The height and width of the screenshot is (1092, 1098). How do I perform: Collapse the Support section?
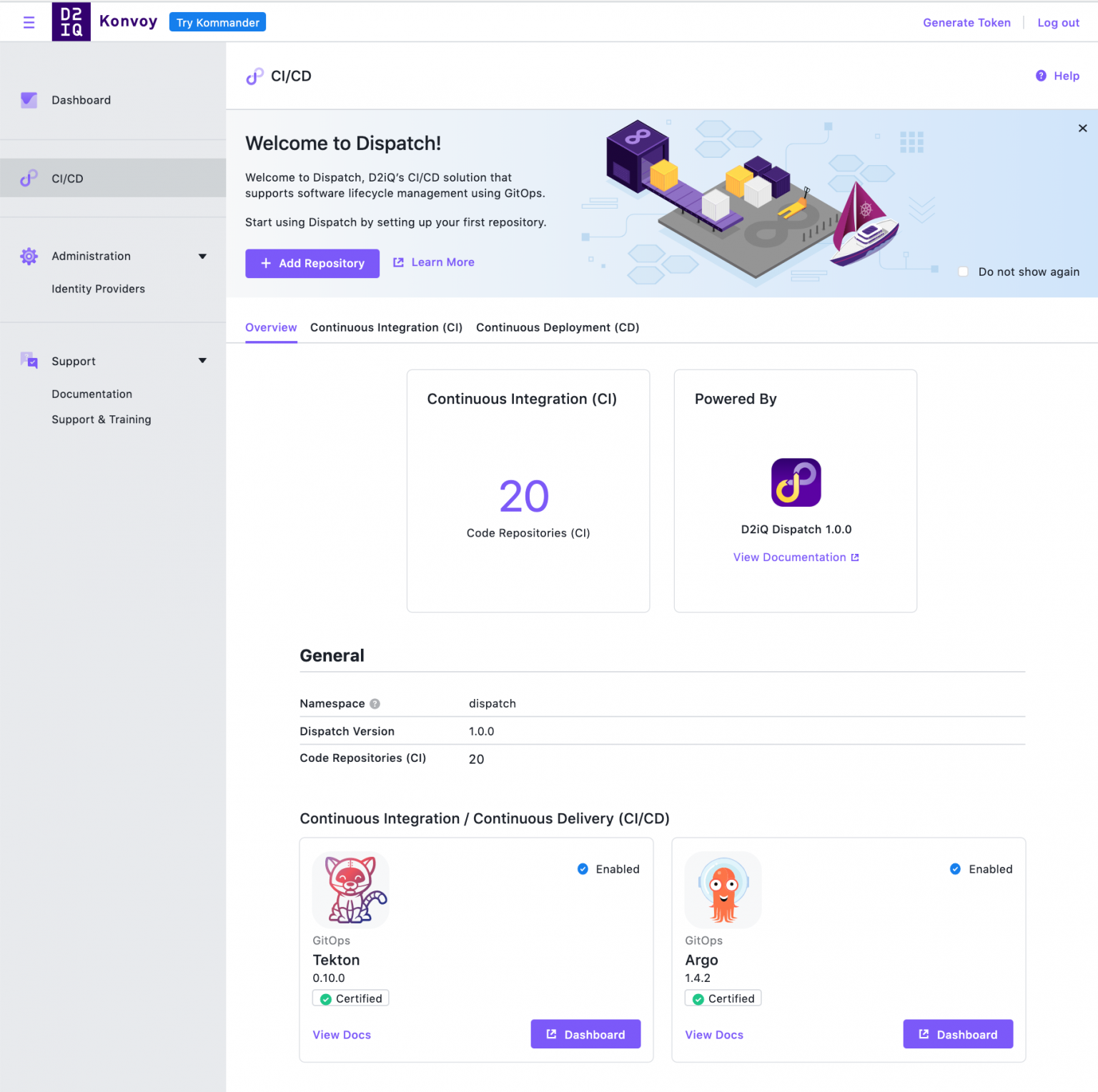[x=203, y=361]
